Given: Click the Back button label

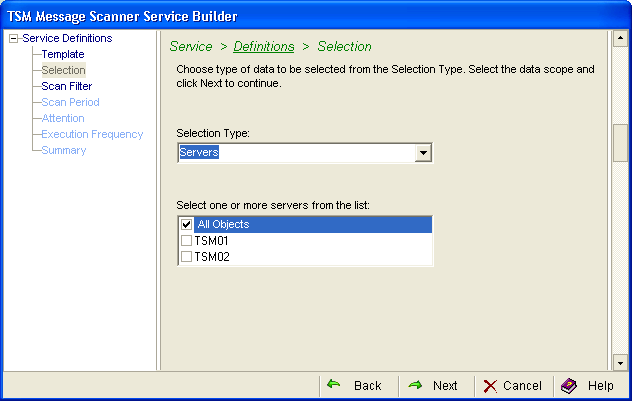Looking at the screenshot, I should point(368,386).
